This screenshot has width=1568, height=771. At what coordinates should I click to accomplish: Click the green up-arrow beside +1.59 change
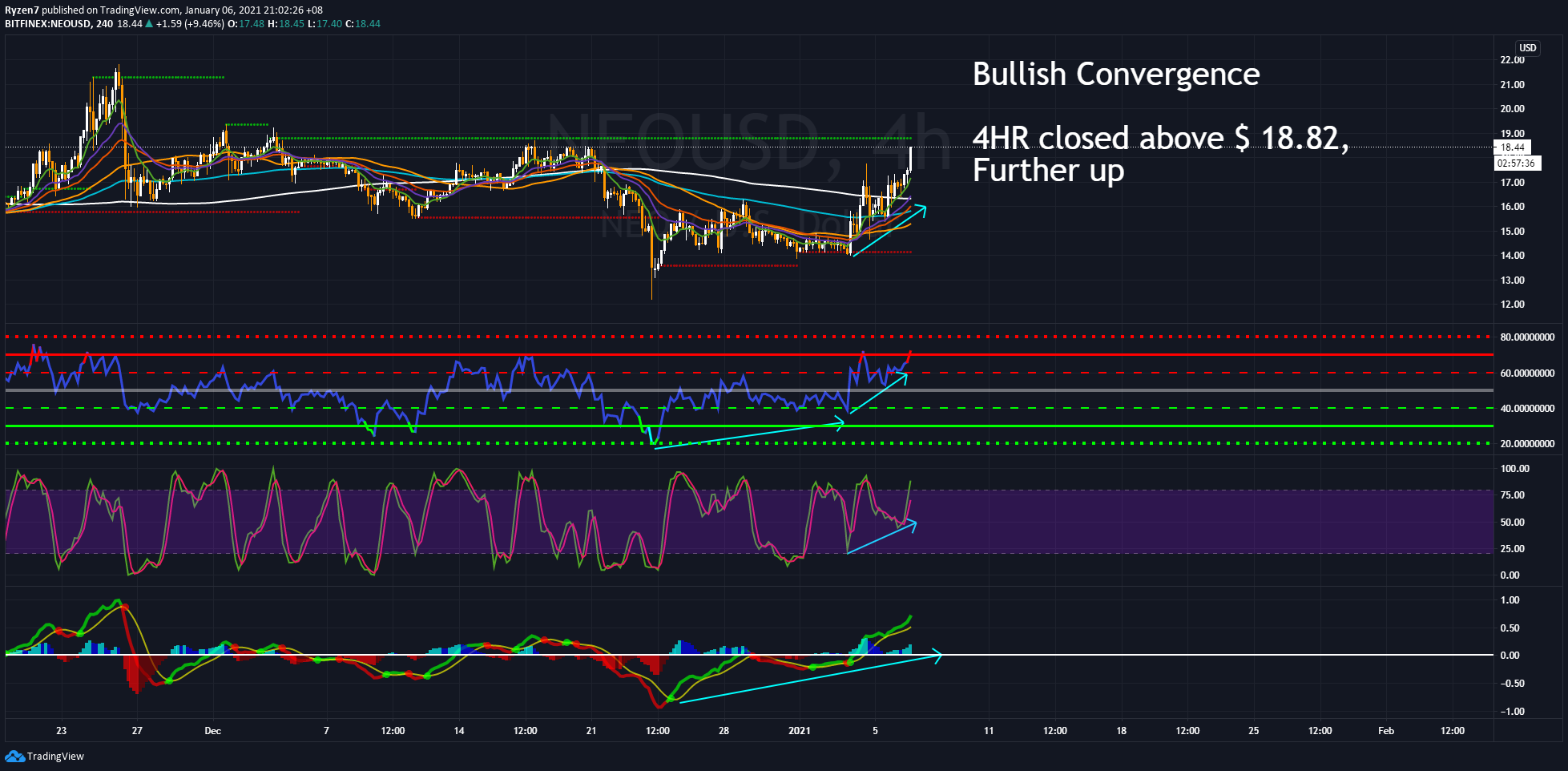point(149,24)
